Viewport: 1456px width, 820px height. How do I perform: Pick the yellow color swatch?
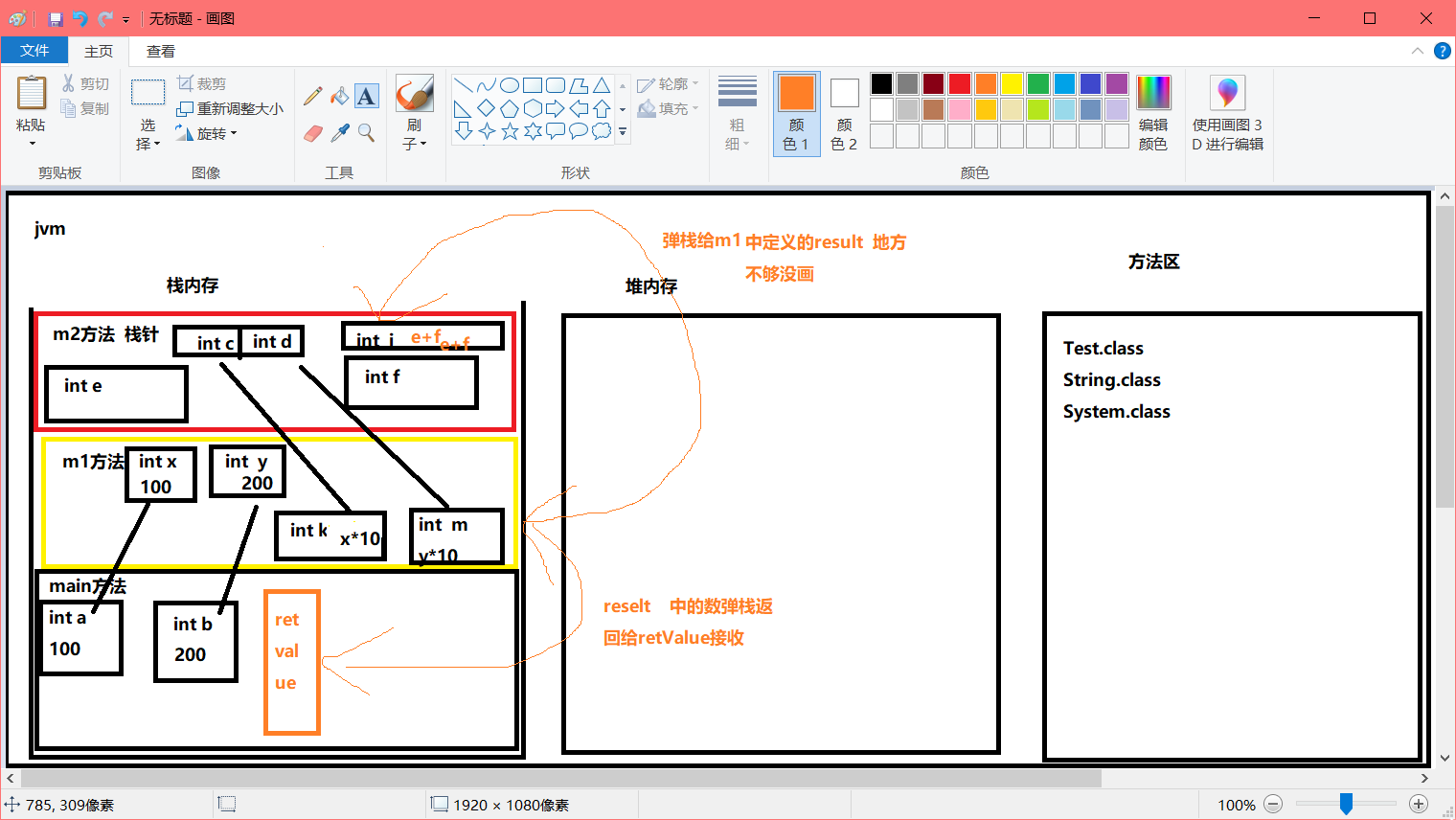(x=1012, y=84)
